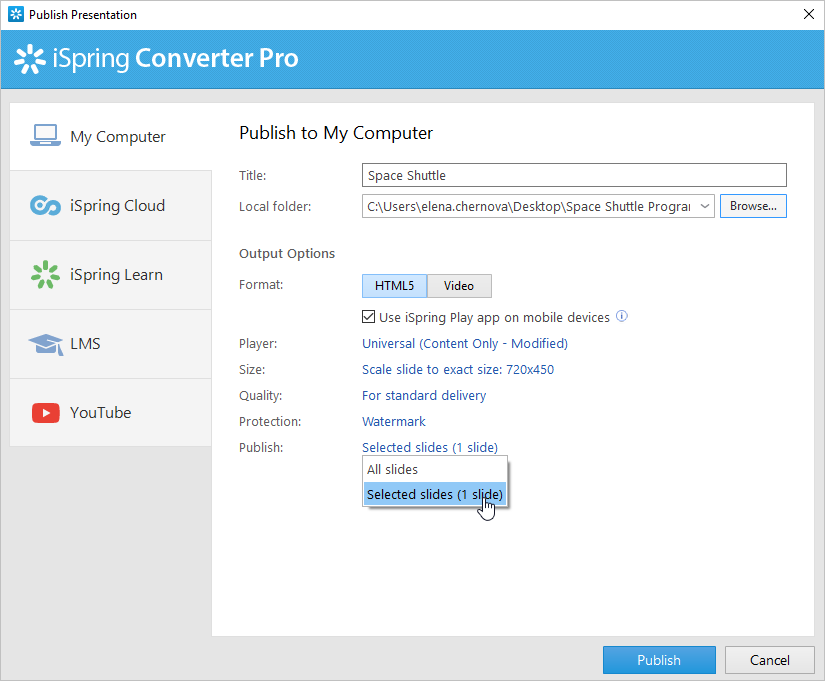825x681 pixels.
Task: Click the green iSpring Learn icon
Action: (45, 275)
